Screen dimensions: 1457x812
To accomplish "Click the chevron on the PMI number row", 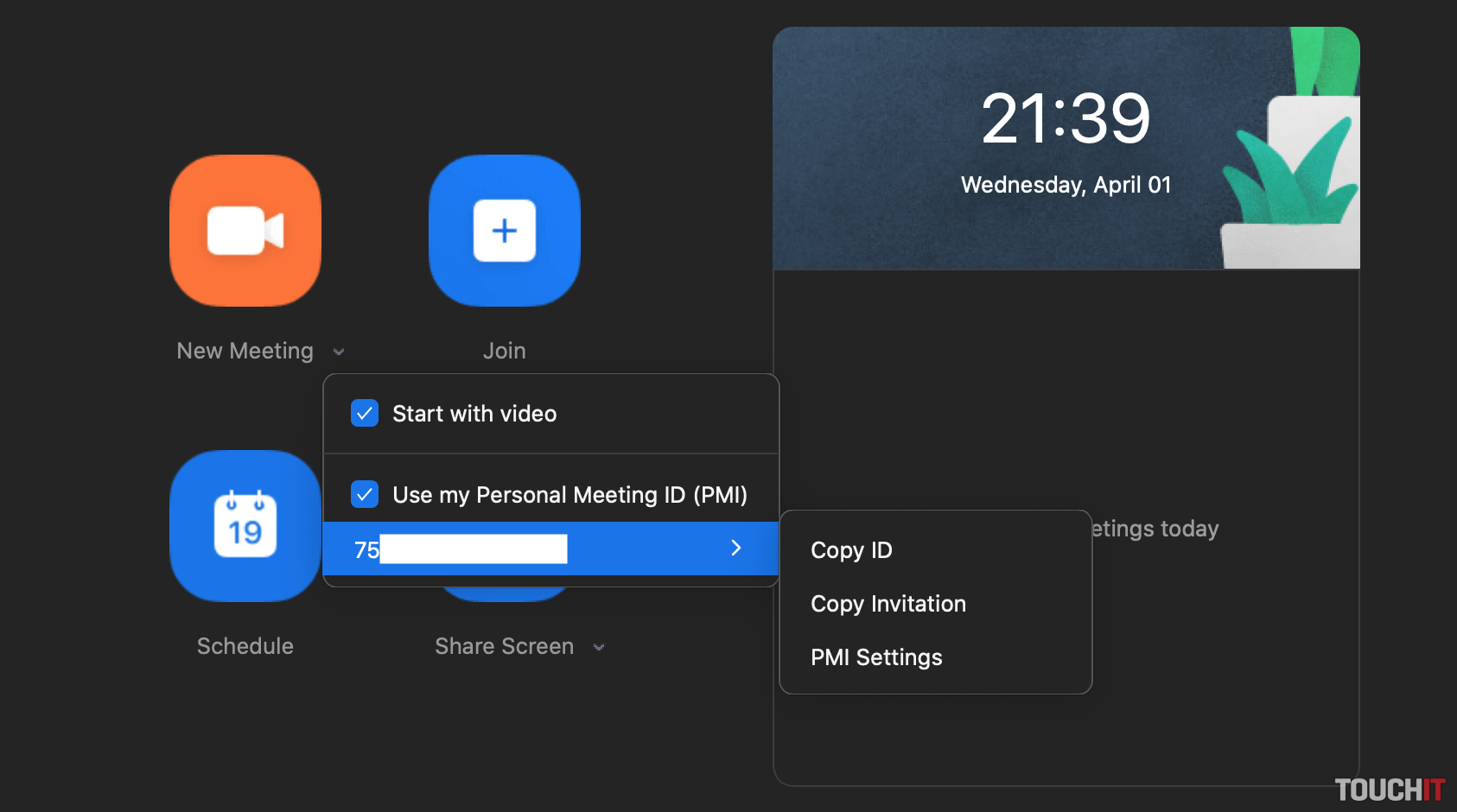I will coord(735,549).
